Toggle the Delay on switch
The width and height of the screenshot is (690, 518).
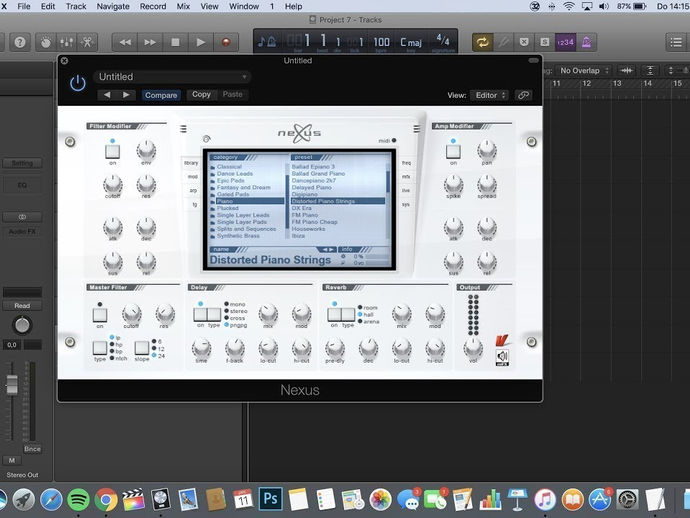201,314
